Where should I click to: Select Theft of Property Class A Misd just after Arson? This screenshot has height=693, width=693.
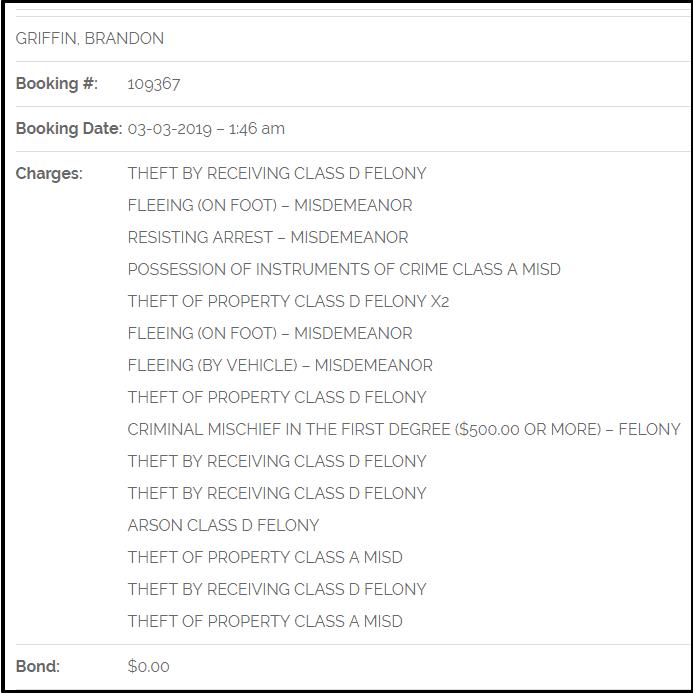(265, 558)
